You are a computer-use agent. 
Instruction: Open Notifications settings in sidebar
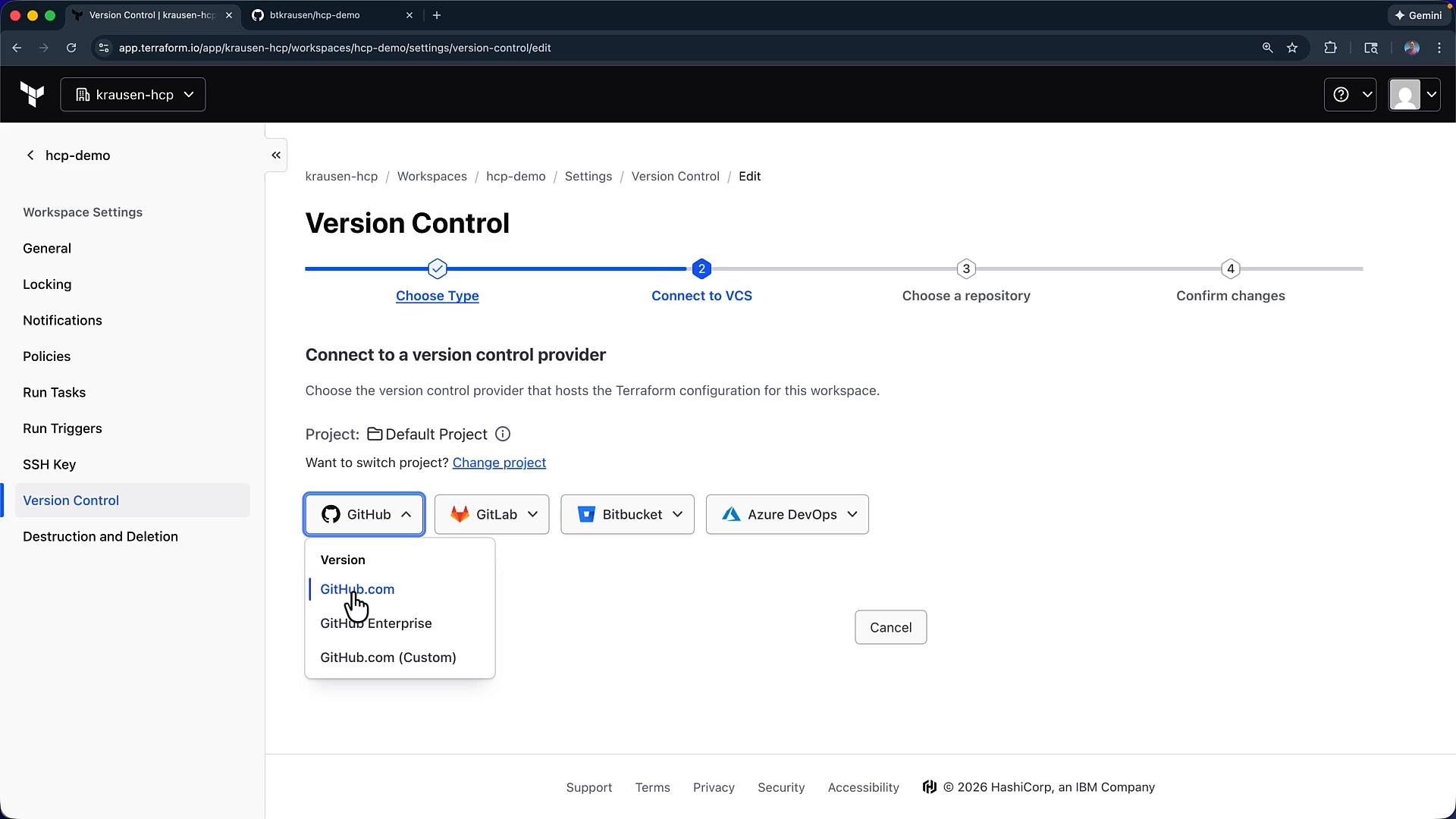click(x=62, y=321)
